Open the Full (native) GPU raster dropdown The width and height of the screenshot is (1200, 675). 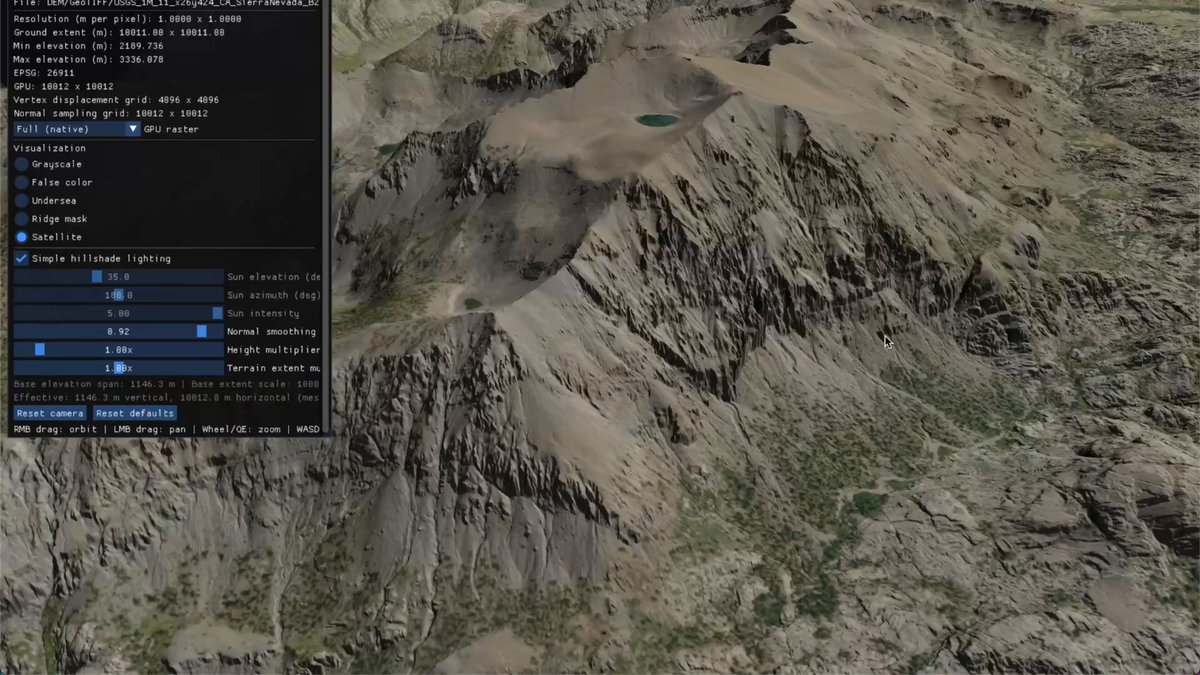[x=77, y=129]
